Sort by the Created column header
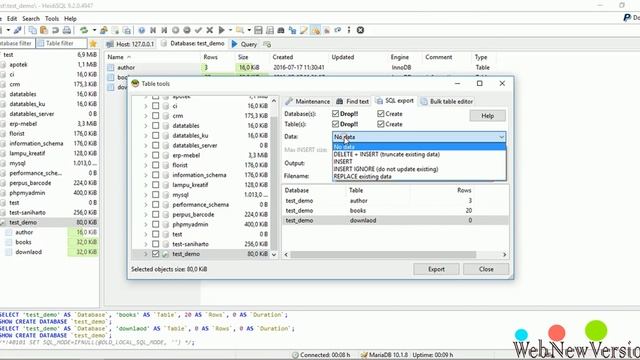The image size is (640, 360). point(283,57)
